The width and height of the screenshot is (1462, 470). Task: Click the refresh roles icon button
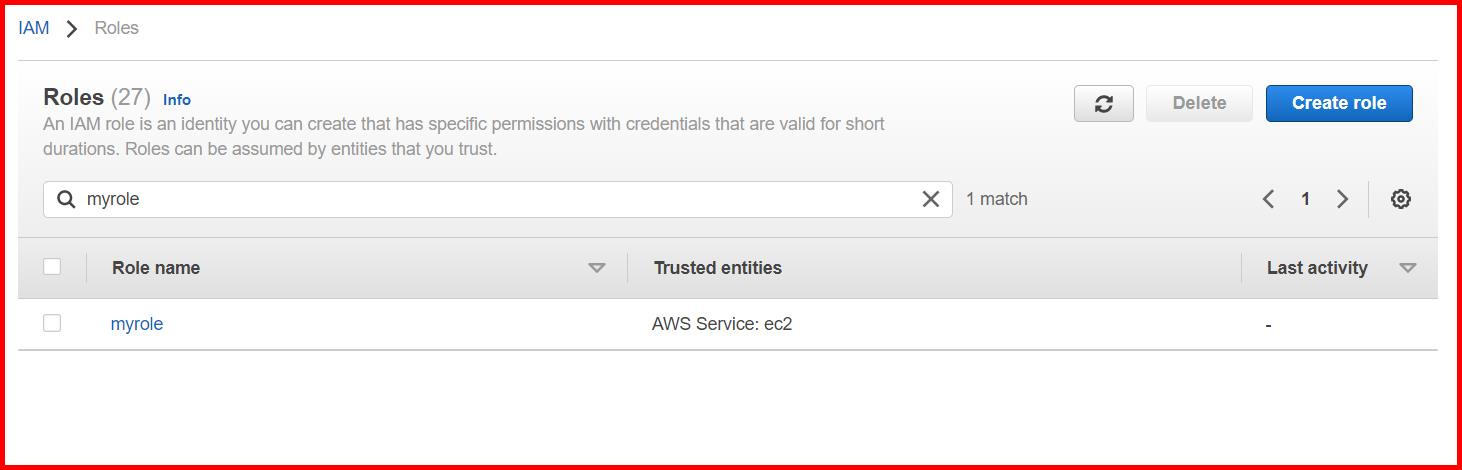tap(1103, 103)
